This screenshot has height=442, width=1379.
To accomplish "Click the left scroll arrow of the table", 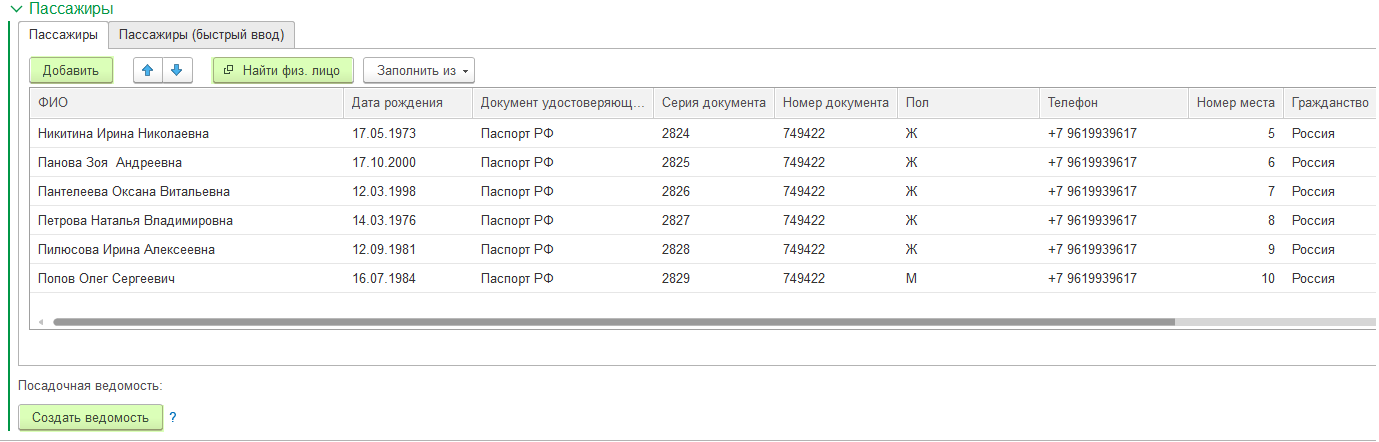I will 41,322.
